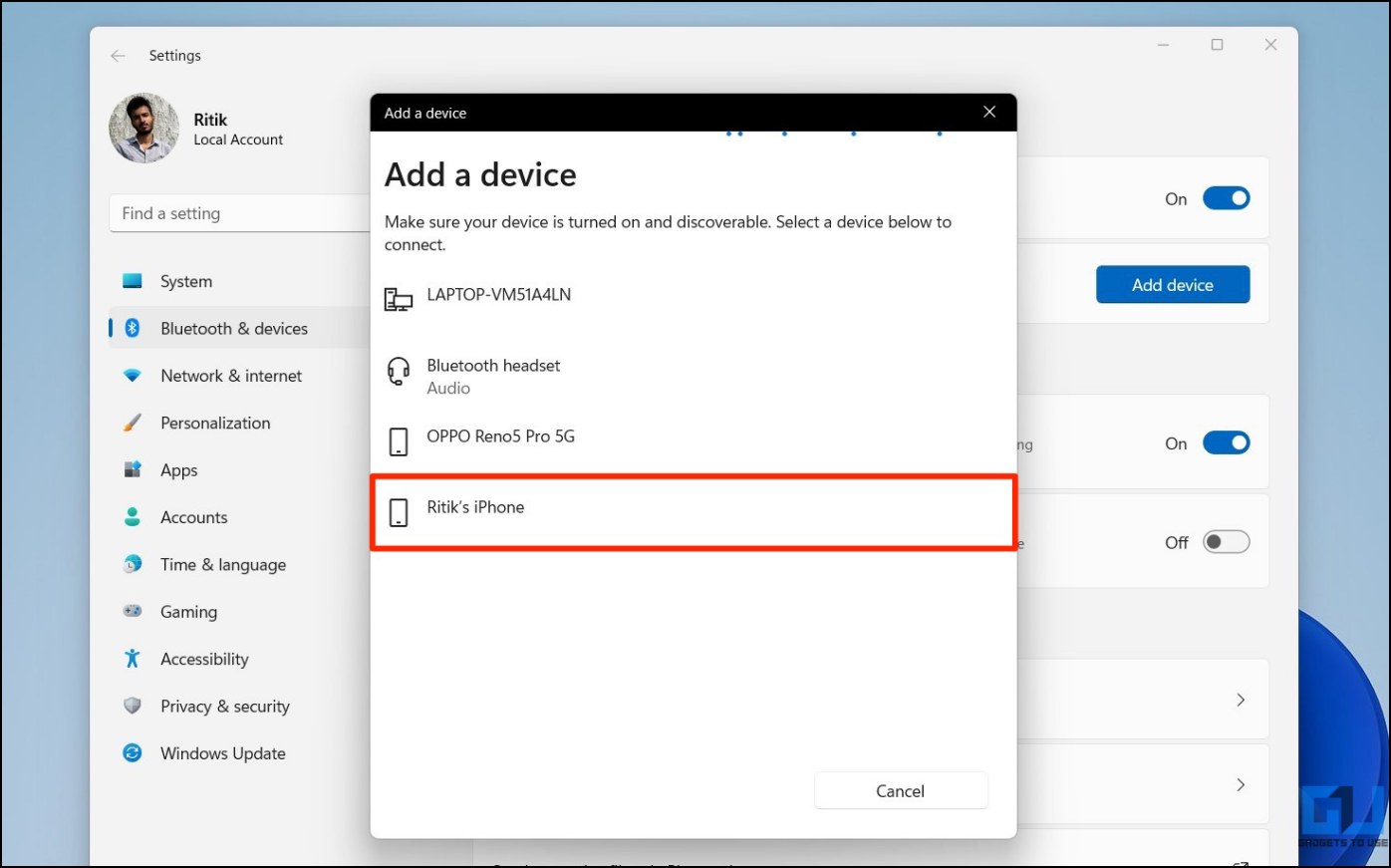Click the back arrow in Settings

pos(119,56)
